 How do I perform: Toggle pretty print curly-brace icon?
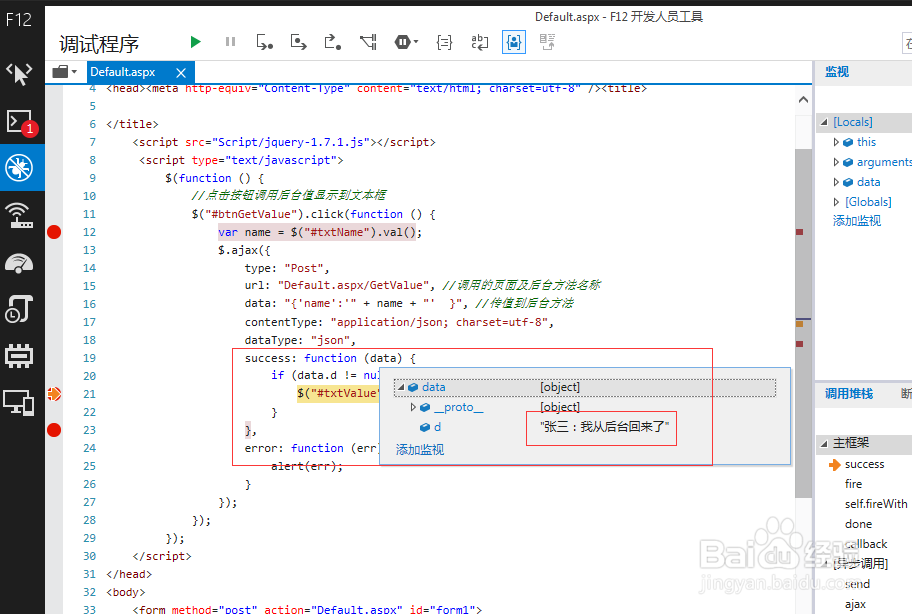(444, 42)
